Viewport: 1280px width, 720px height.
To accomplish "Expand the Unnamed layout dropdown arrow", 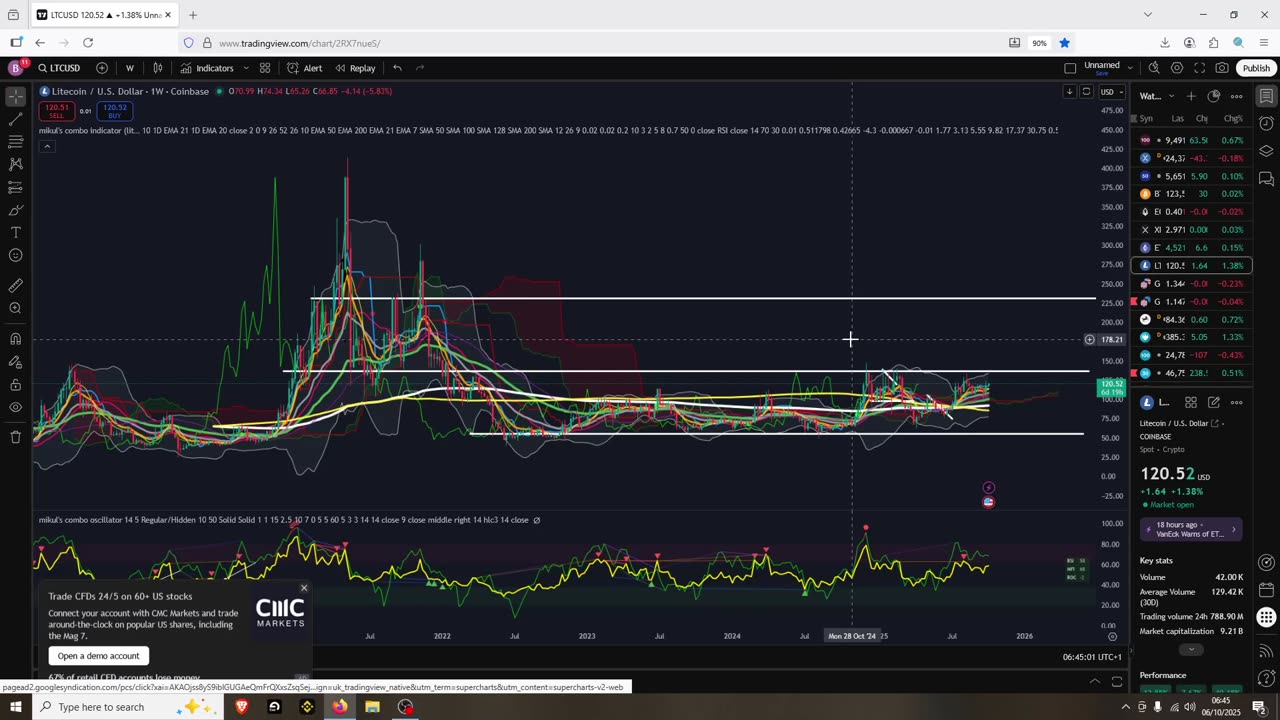I will coord(1130,68).
